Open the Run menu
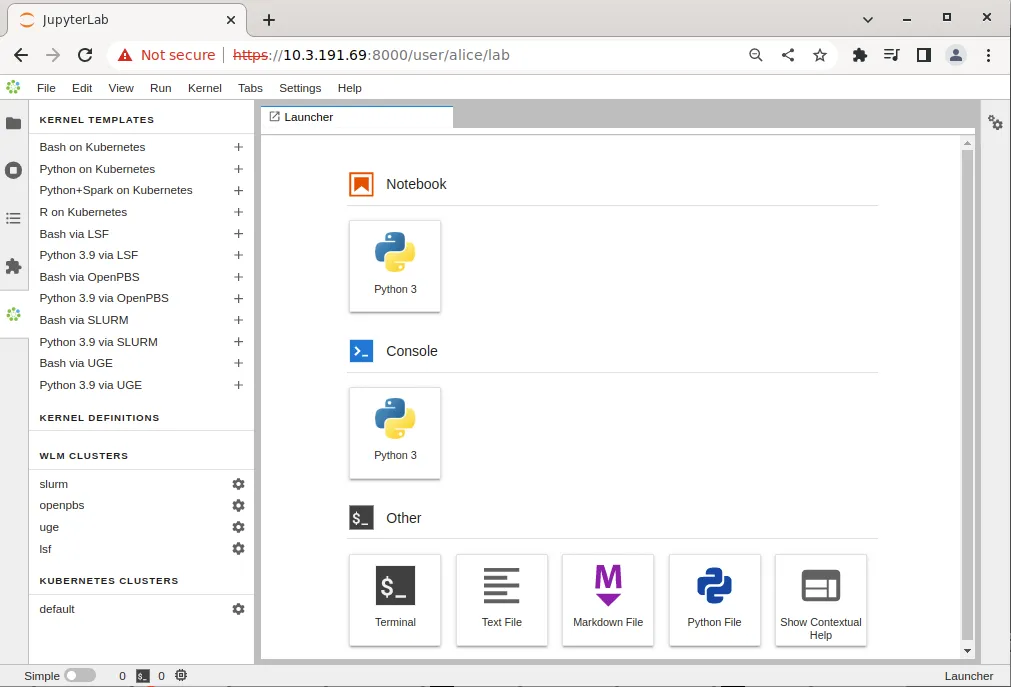1011x687 pixels. point(161,88)
